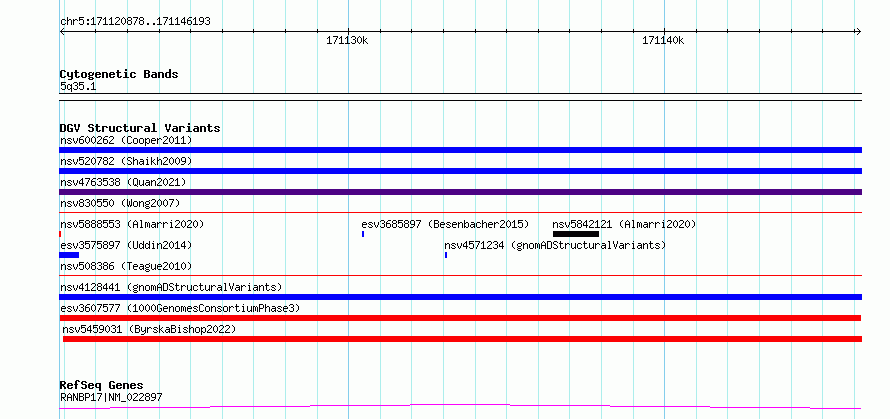
Task: Click the small red nsv5888553 marker
Action: 60,234
